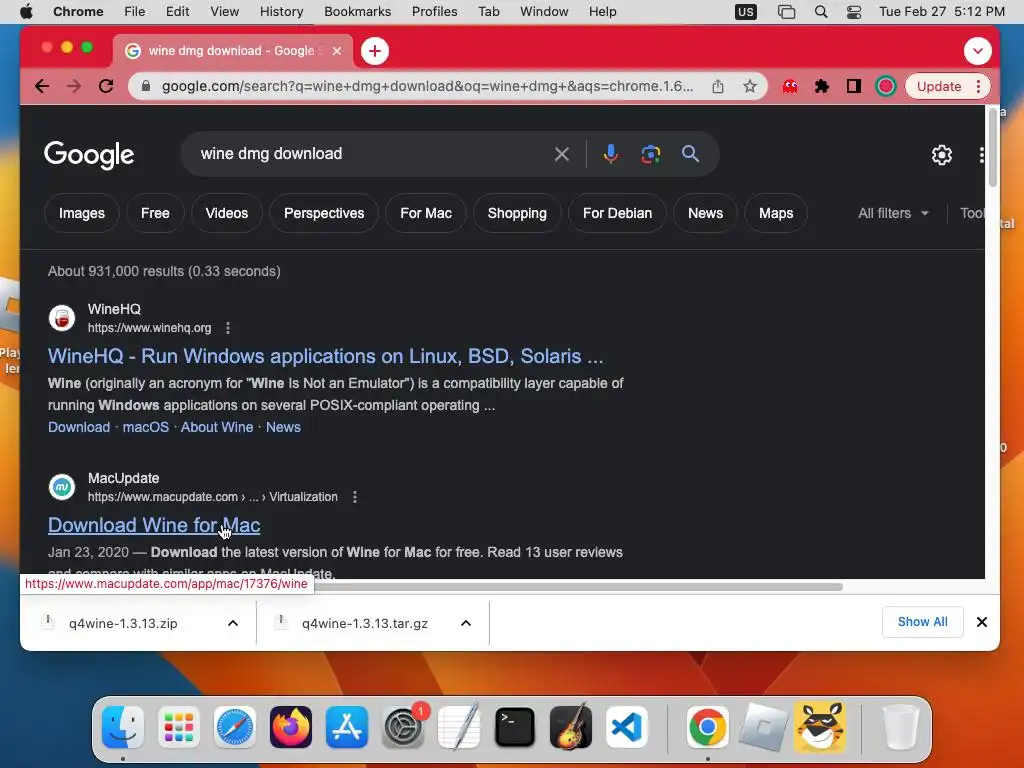Launch Visual Studio Code from Dock
The image size is (1024, 768).
[x=627, y=727]
